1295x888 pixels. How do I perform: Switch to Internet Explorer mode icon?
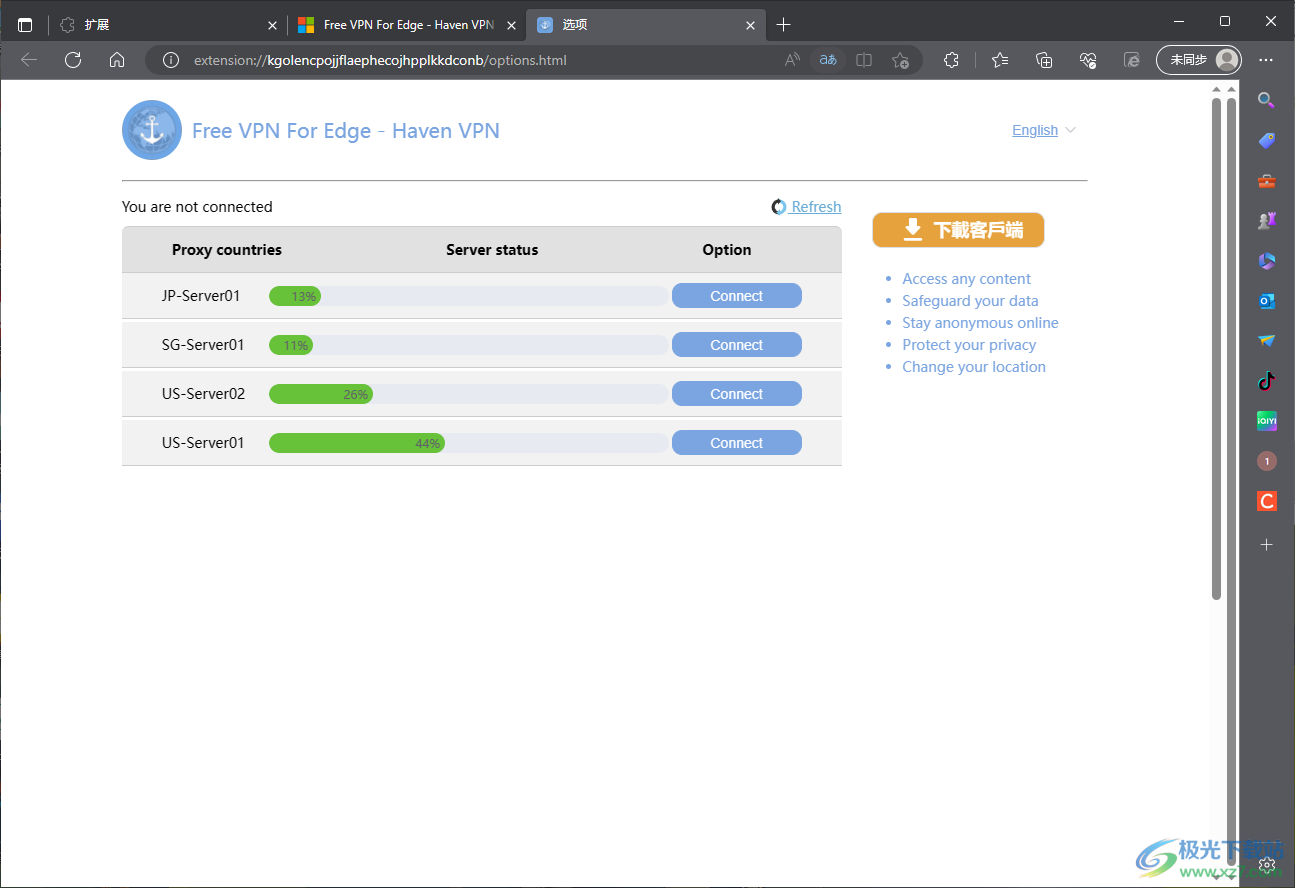coord(1132,60)
